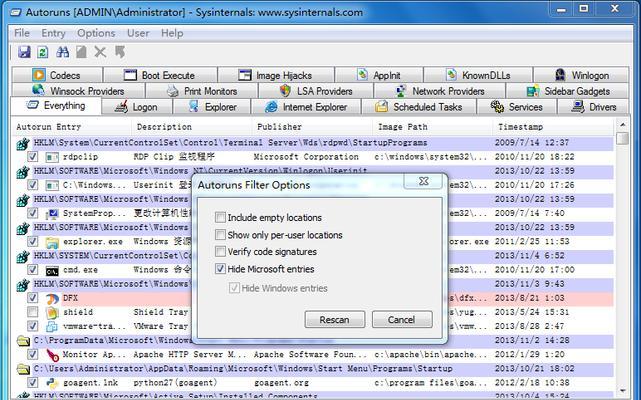Open the Drivers tab
Viewport: 641px width, 400px height.
click(x=593, y=107)
